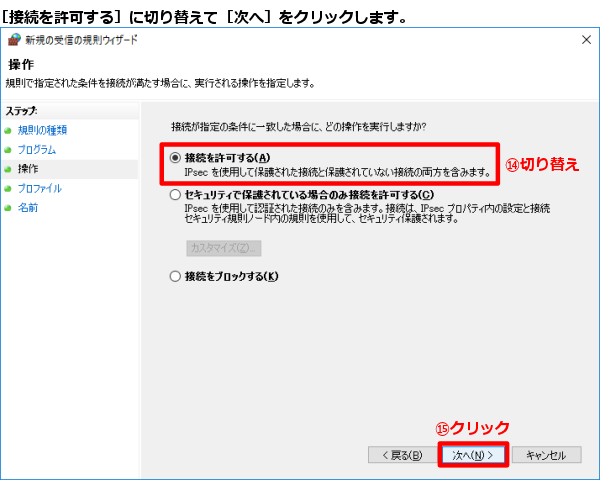Open the 名前 step in sidebar

pyautogui.click(x=28, y=207)
